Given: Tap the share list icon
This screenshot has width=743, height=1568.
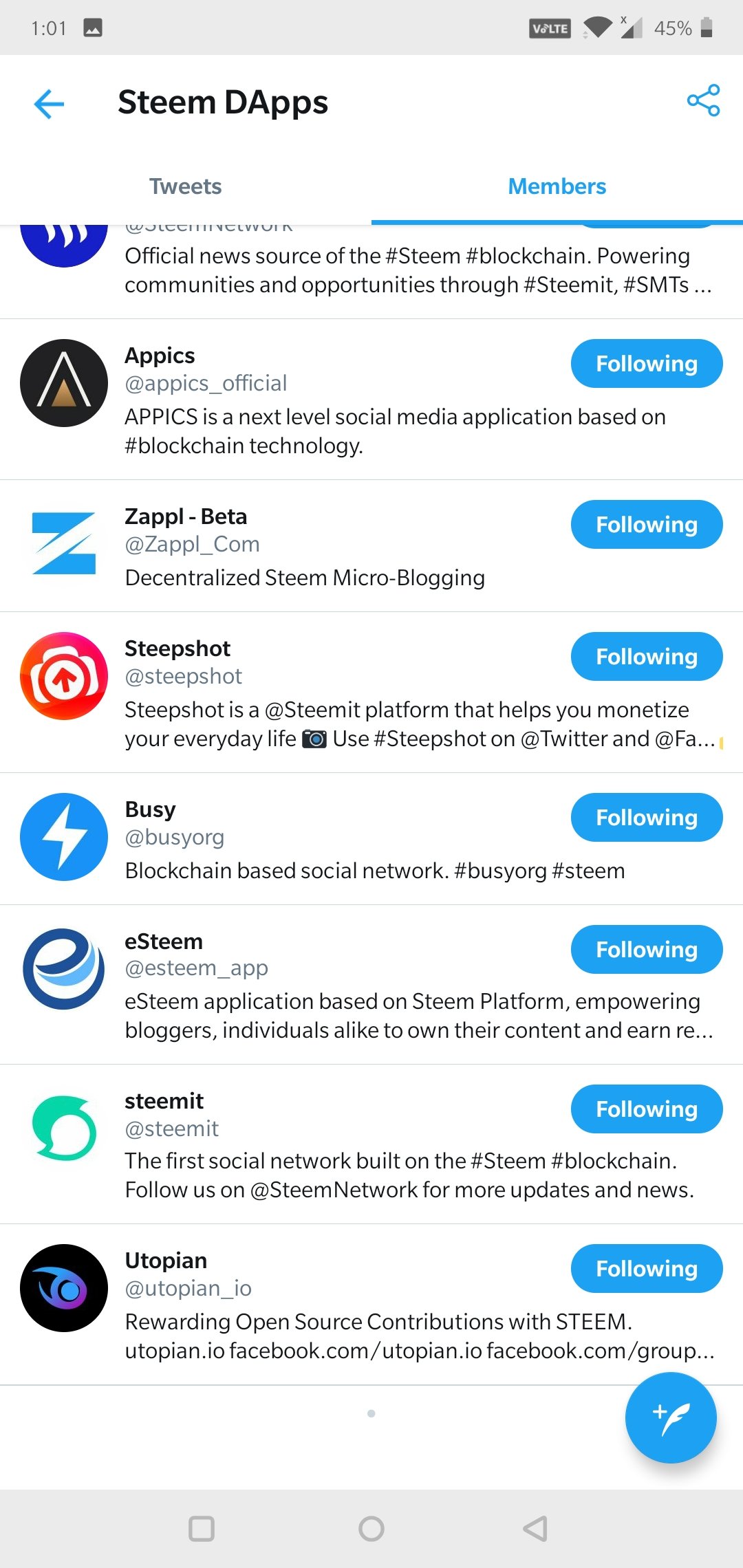Looking at the screenshot, I should click(703, 101).
